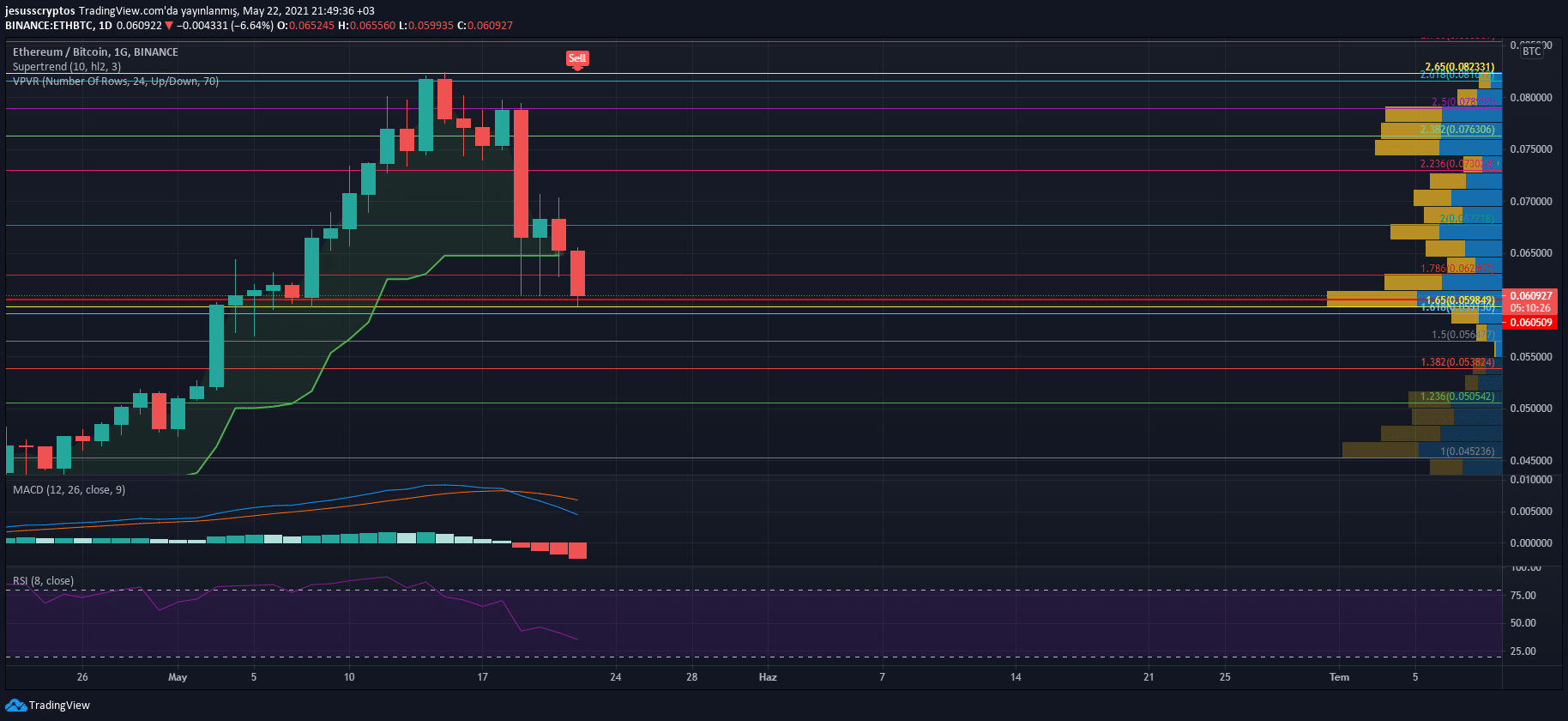Select the Tem label on the time axis
The width and height of the screenshot is (1568, 721).
point(1339,677)
